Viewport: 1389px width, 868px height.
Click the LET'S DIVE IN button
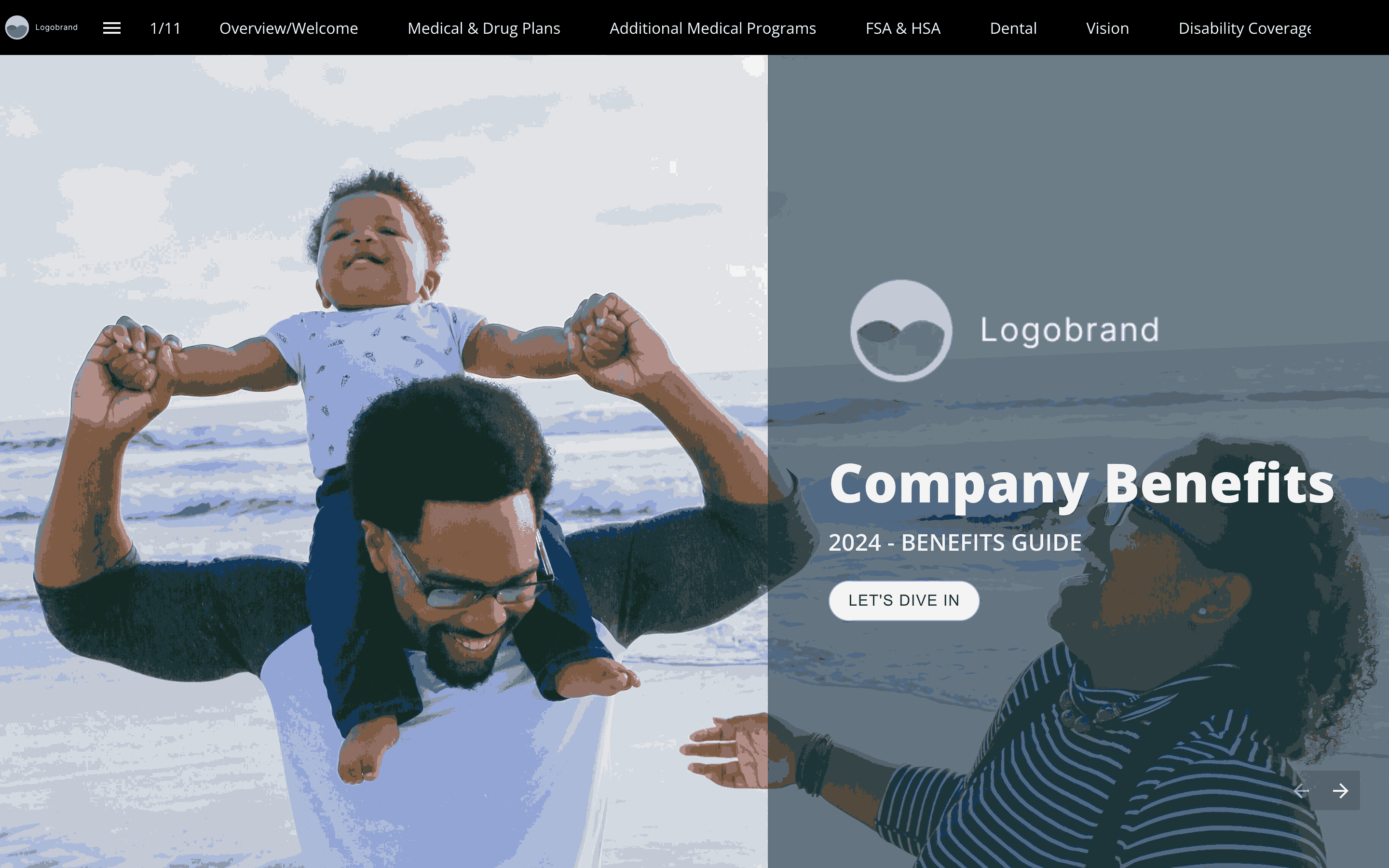point(904,600)
